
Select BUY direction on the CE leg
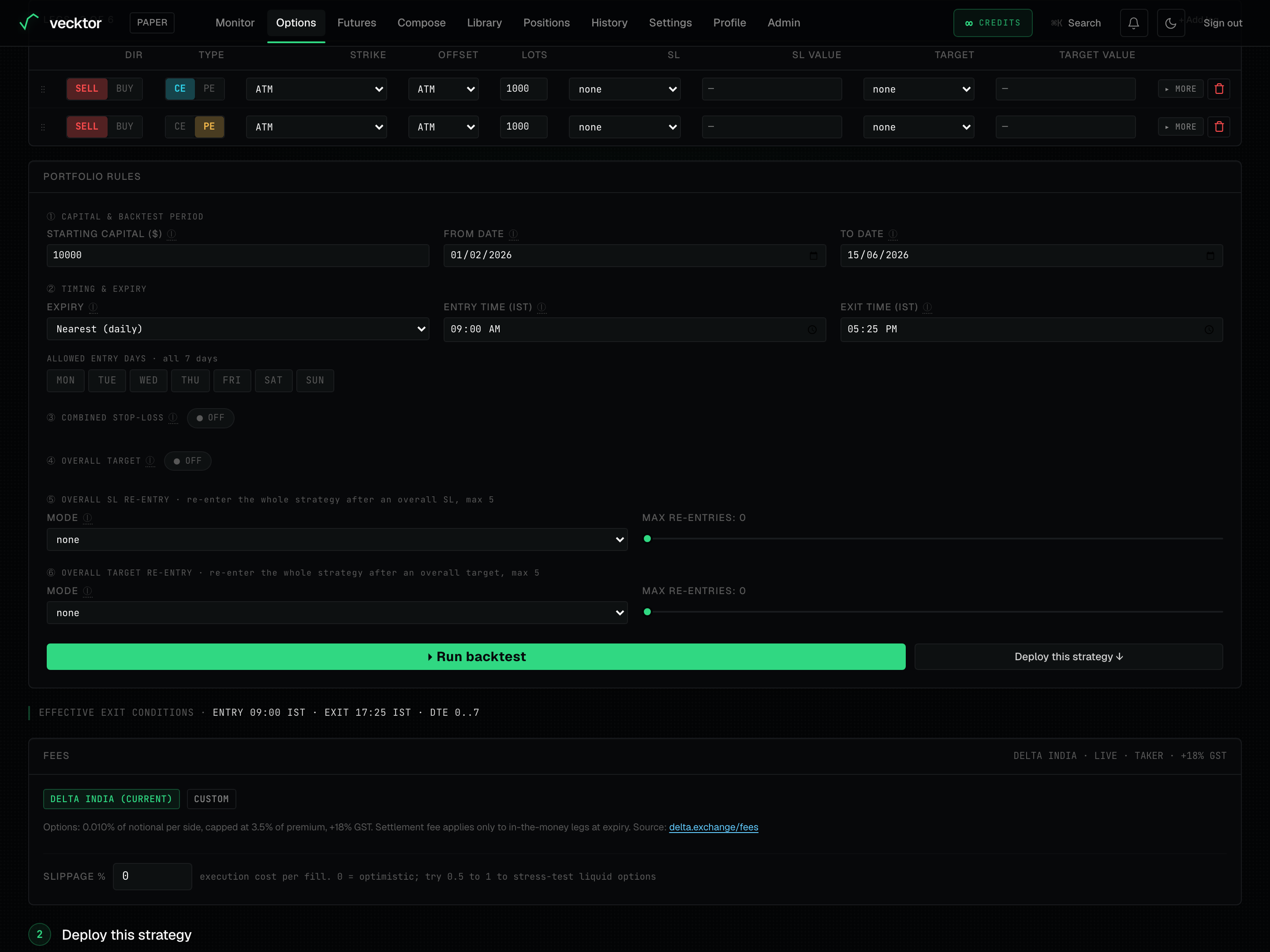pos(125,89)
